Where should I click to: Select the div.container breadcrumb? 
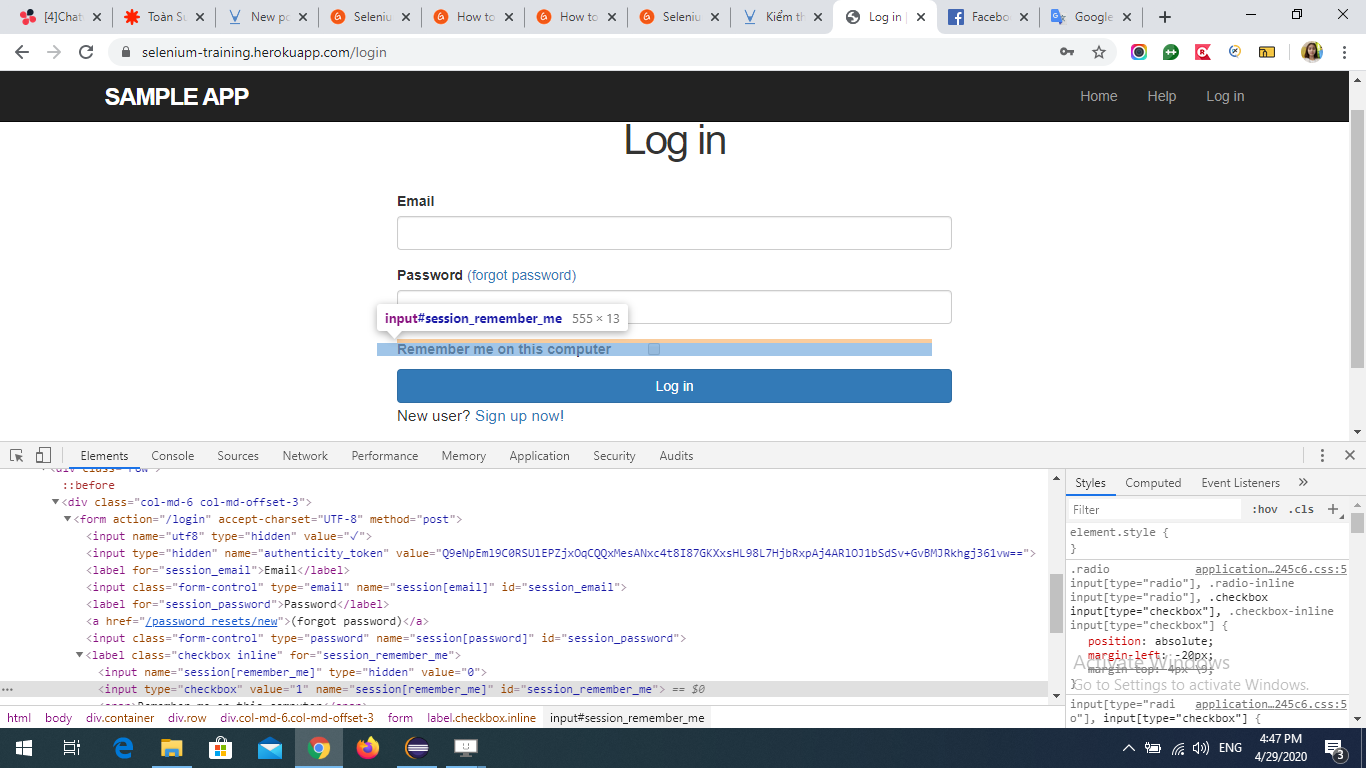pos(120,718)
